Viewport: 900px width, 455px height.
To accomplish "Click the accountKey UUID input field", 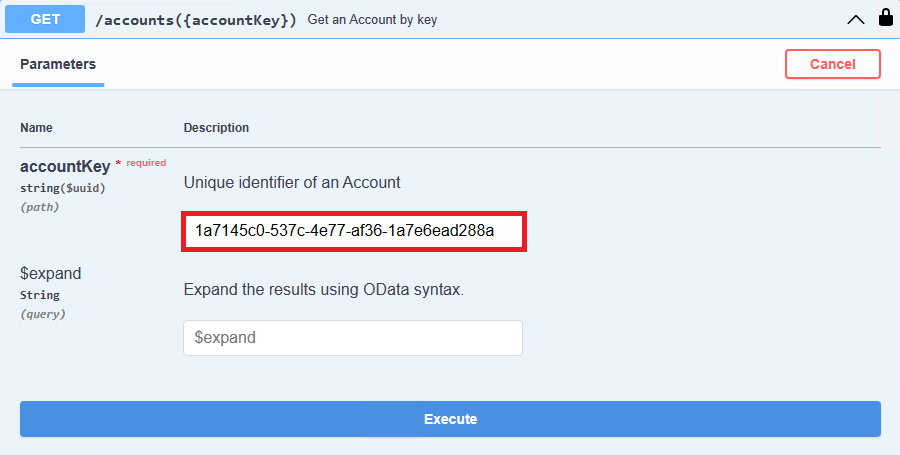I will pyautogui.click(x=354, y=231).
